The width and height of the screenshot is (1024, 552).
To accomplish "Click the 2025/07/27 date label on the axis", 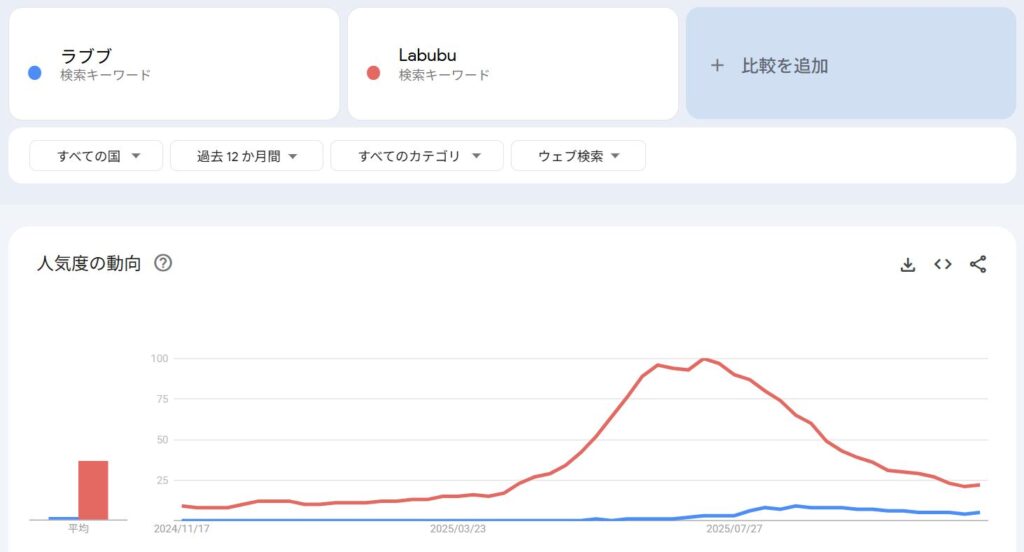I will tap(734, 529).
